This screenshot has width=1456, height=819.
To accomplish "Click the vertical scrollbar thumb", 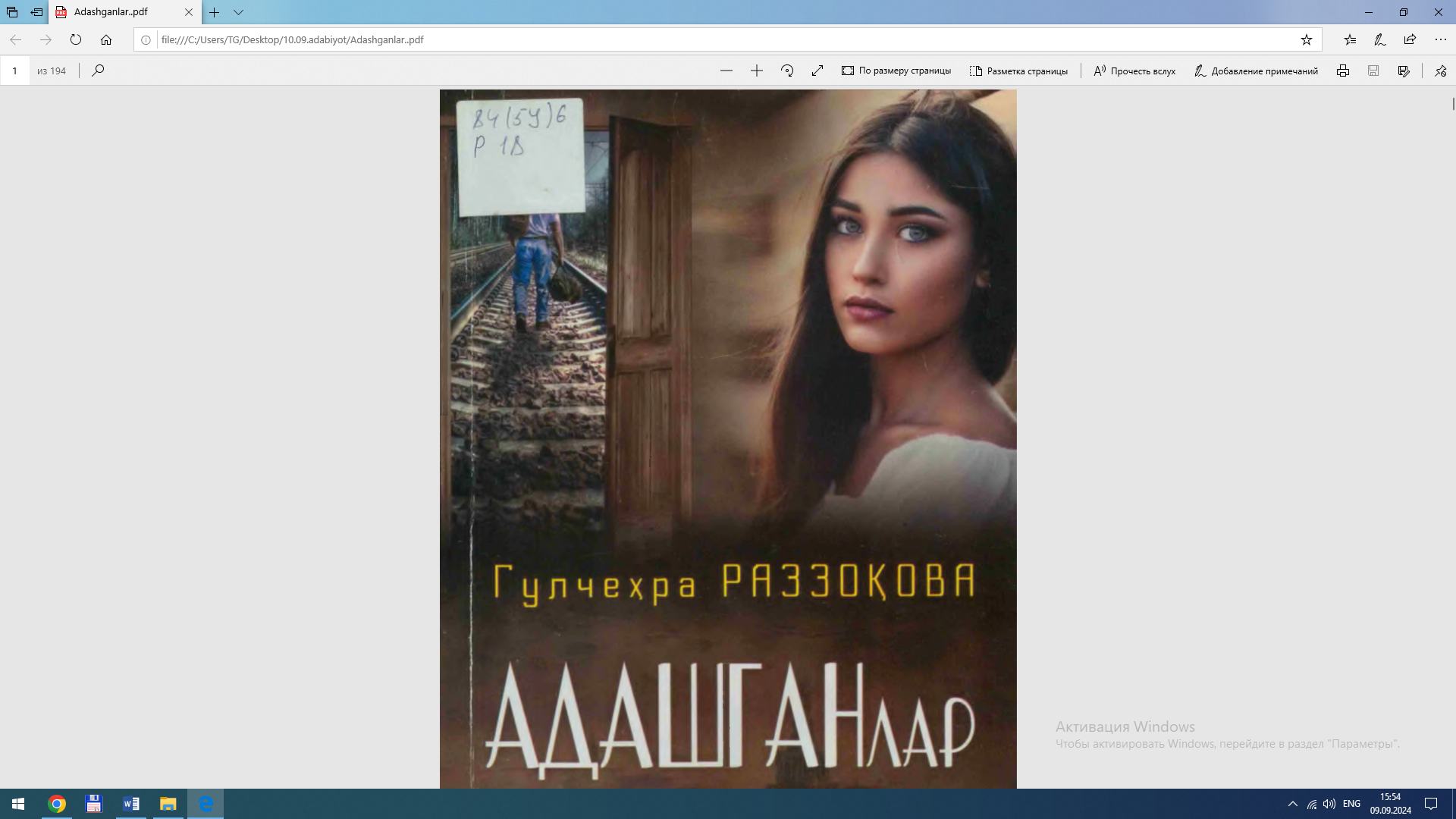I will pyautogui.click(x=1453, y=104).
